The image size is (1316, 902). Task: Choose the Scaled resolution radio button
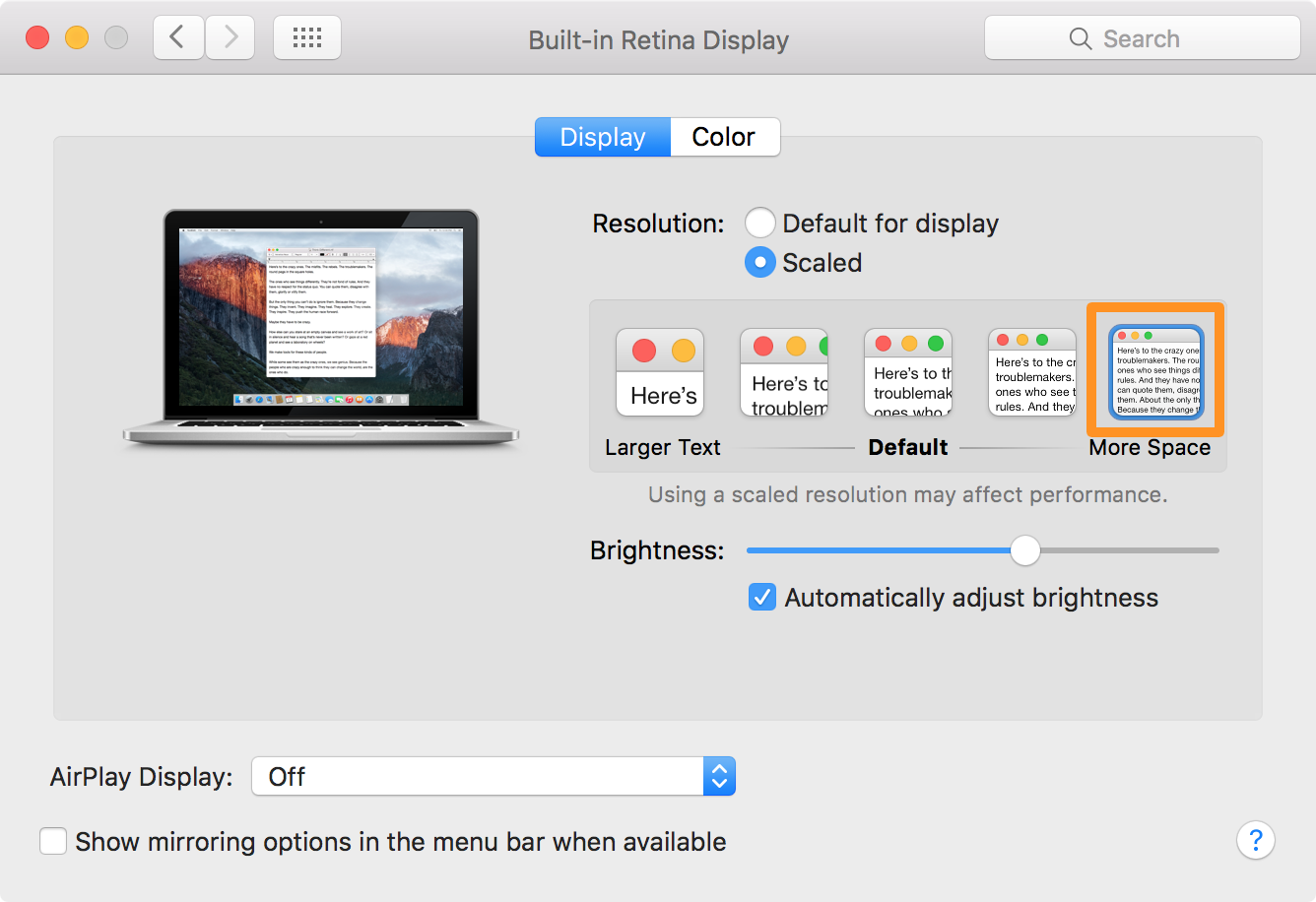pyautogui.click(x=759, y=262)
